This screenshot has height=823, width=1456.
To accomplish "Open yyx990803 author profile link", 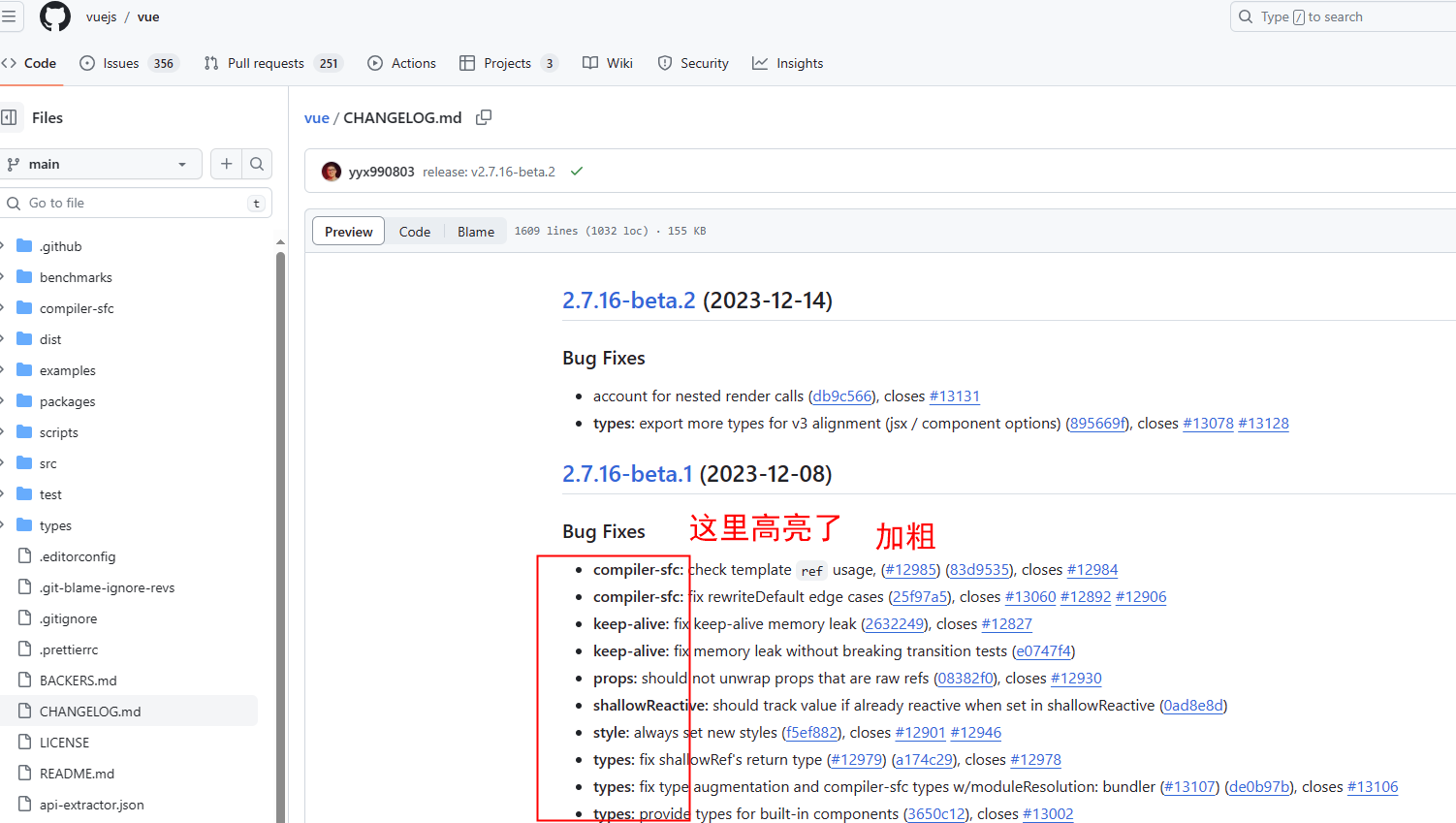I will point(381,172).
